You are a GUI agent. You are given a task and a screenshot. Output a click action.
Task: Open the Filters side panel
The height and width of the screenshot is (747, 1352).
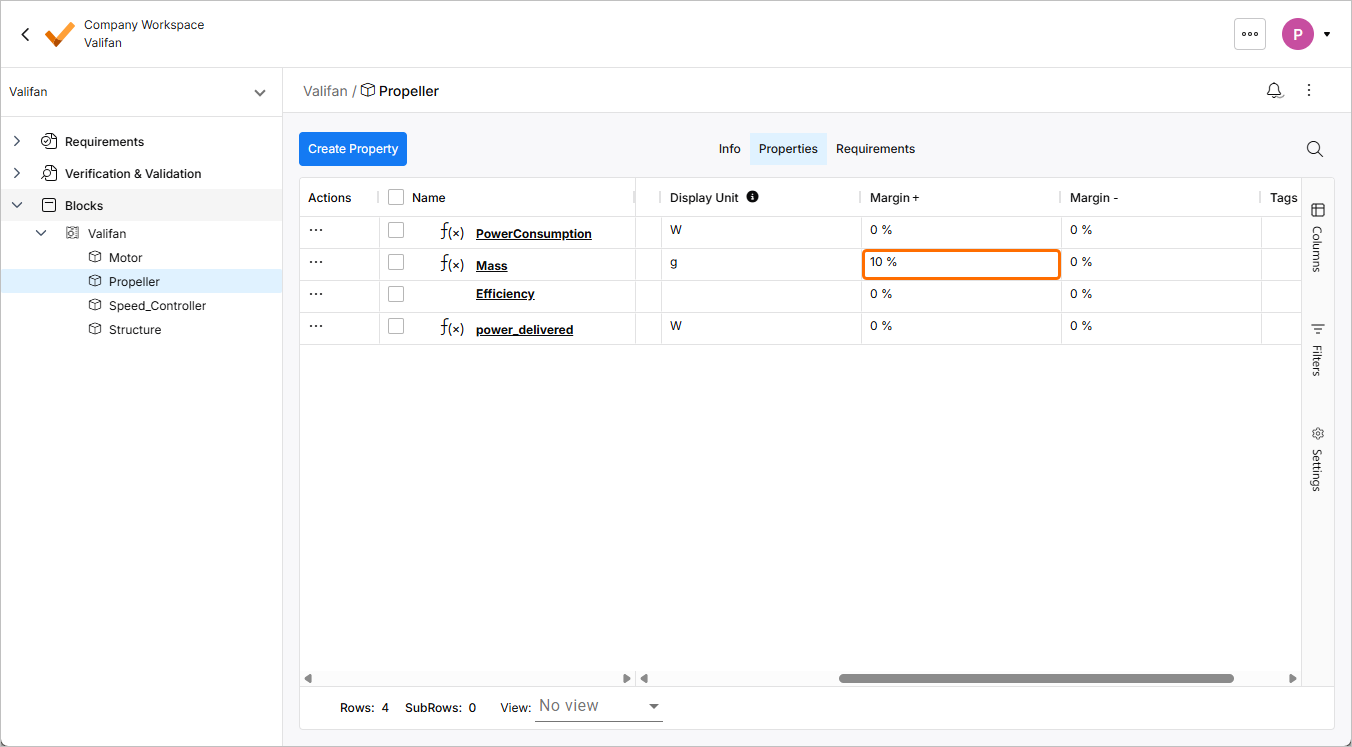[1317, 349]
